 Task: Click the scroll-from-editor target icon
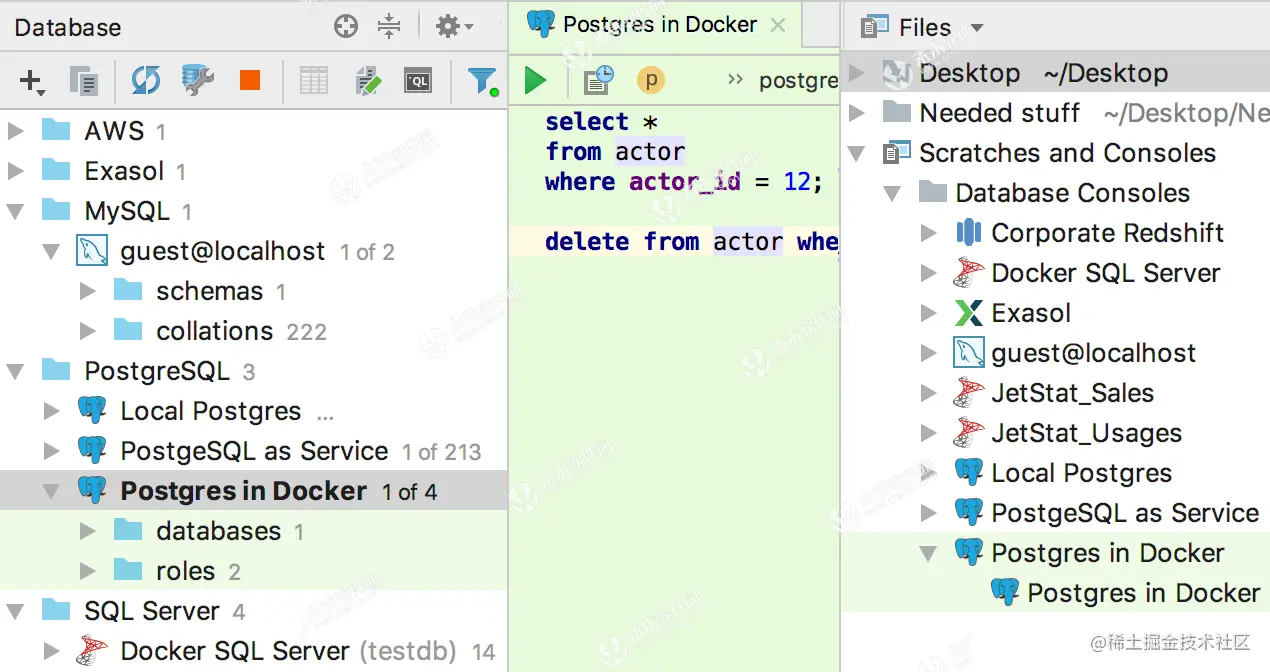pos(346,27)
